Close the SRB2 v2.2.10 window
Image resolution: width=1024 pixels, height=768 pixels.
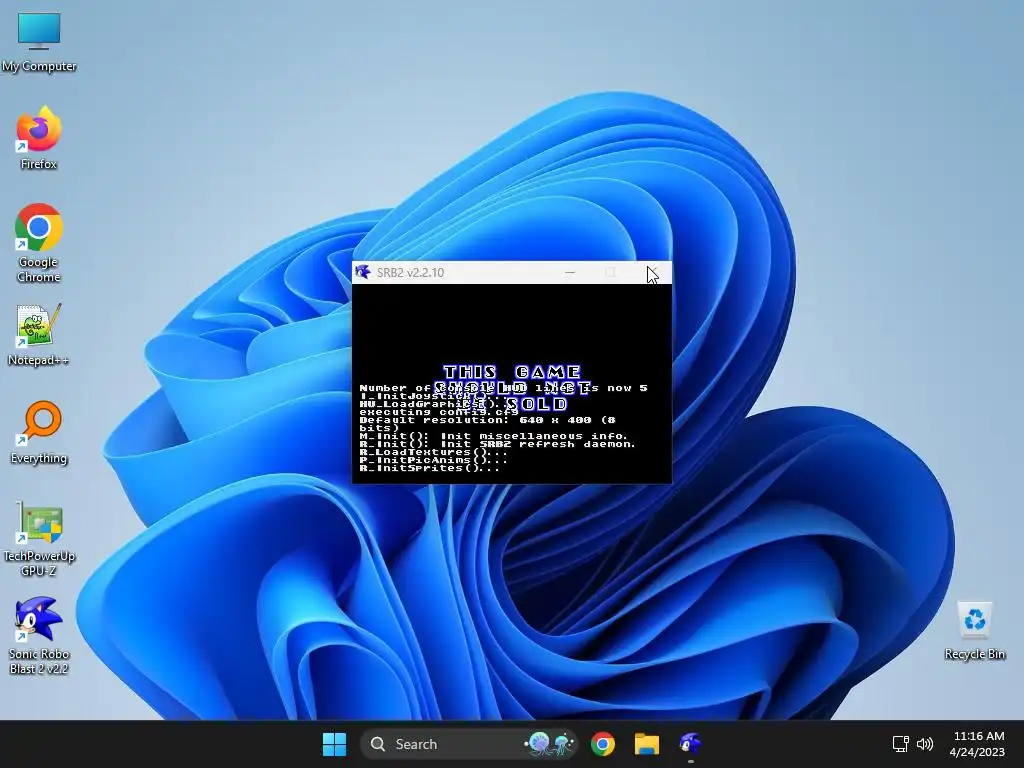click(x=652, y=272)
